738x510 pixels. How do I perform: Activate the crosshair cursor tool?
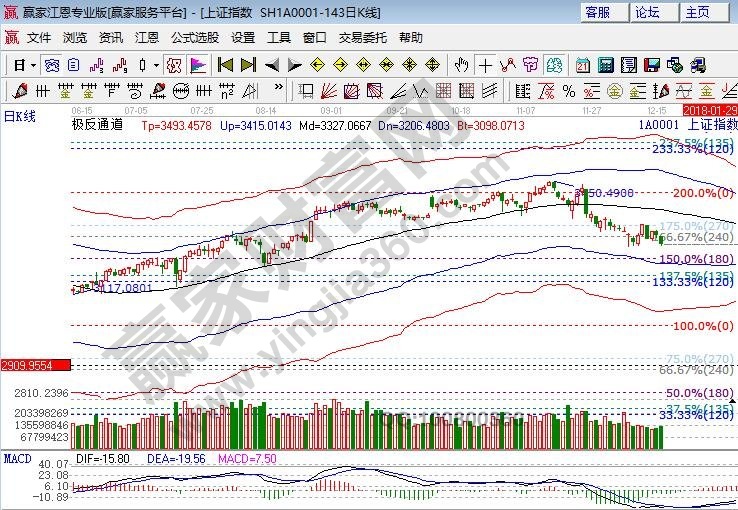point(485,65)
